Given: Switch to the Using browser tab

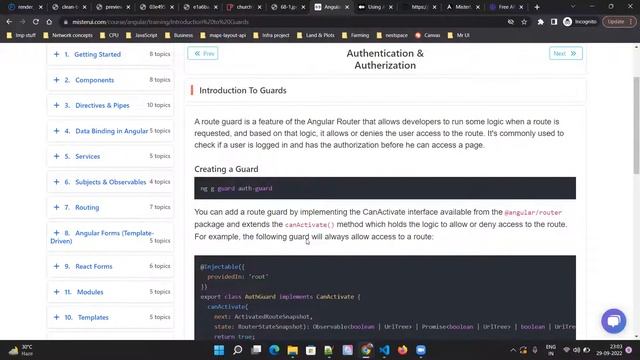Looking at the screenshot, I should point(374,7).
